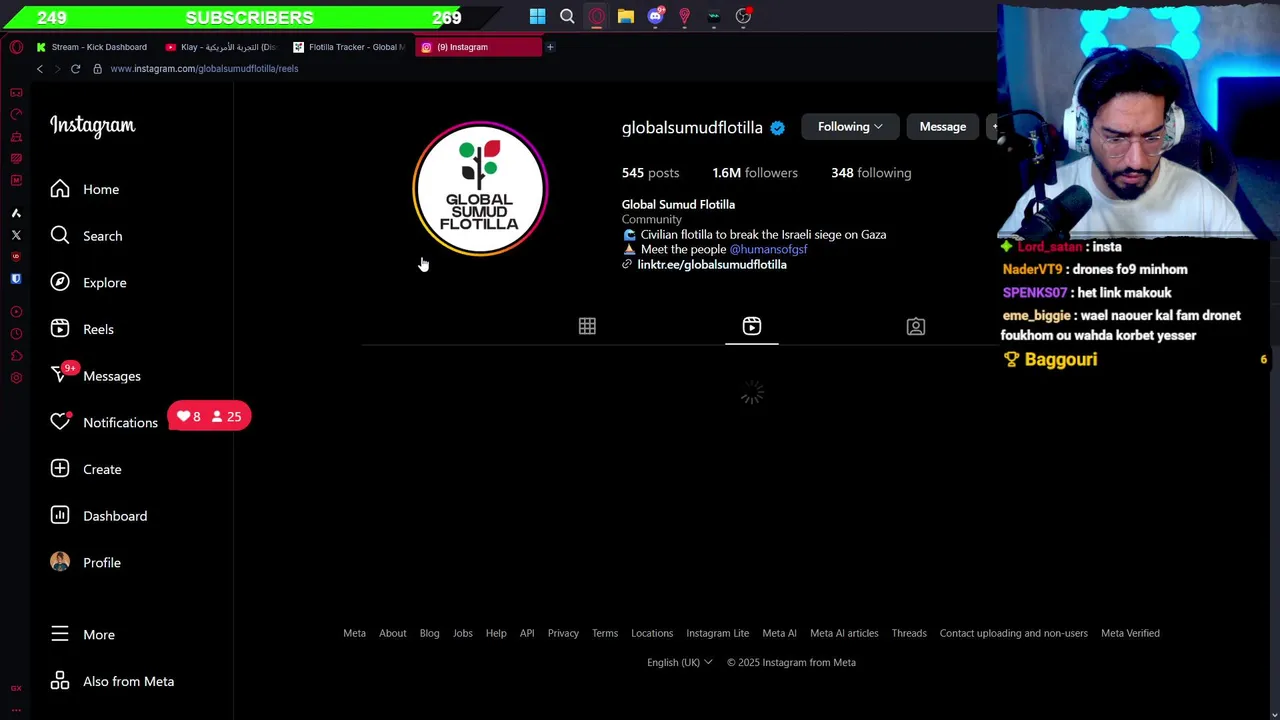
Task: Open the Instagram Lite footer link
Action: click(717, 633)
